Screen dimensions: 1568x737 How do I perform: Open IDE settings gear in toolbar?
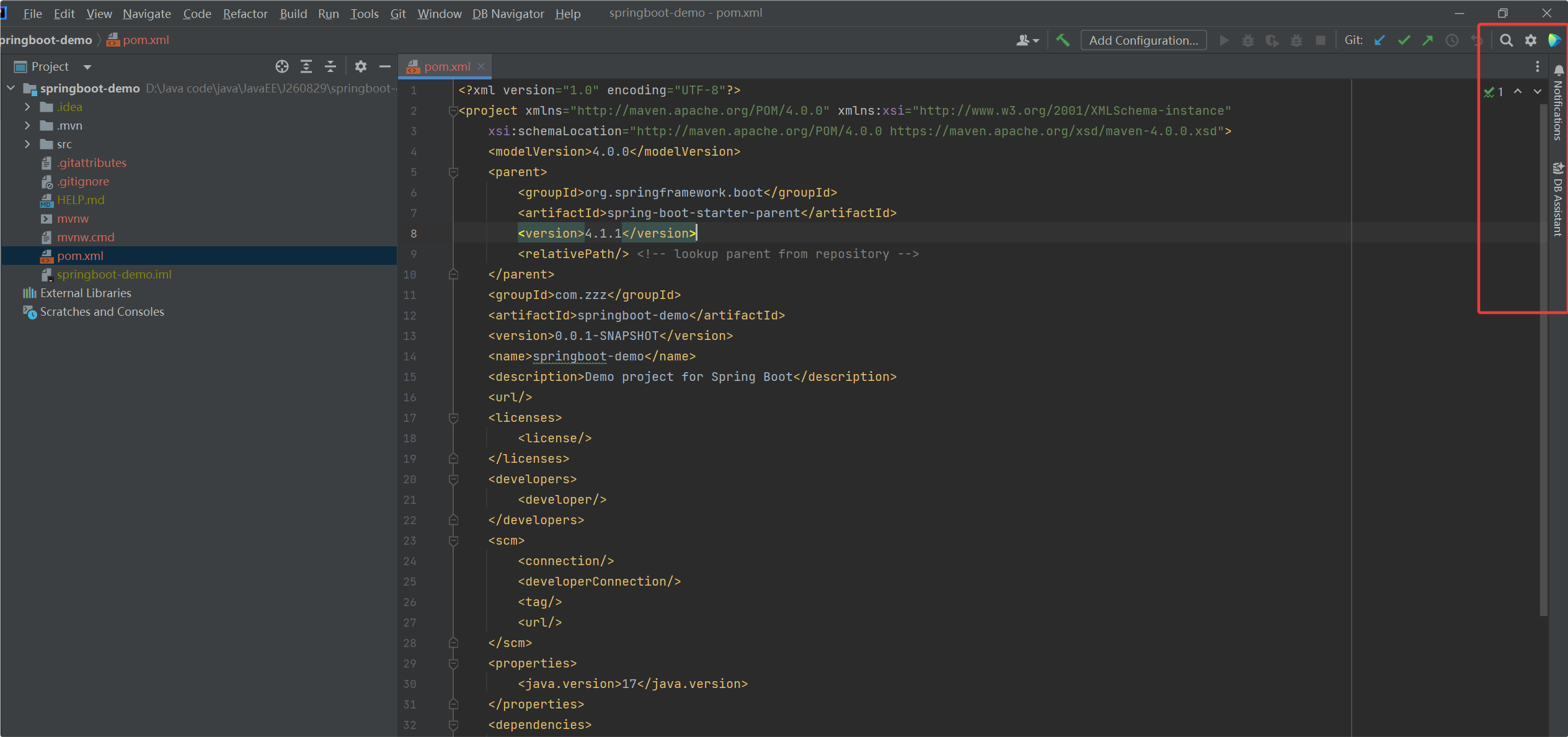(x=1531, y=40)
